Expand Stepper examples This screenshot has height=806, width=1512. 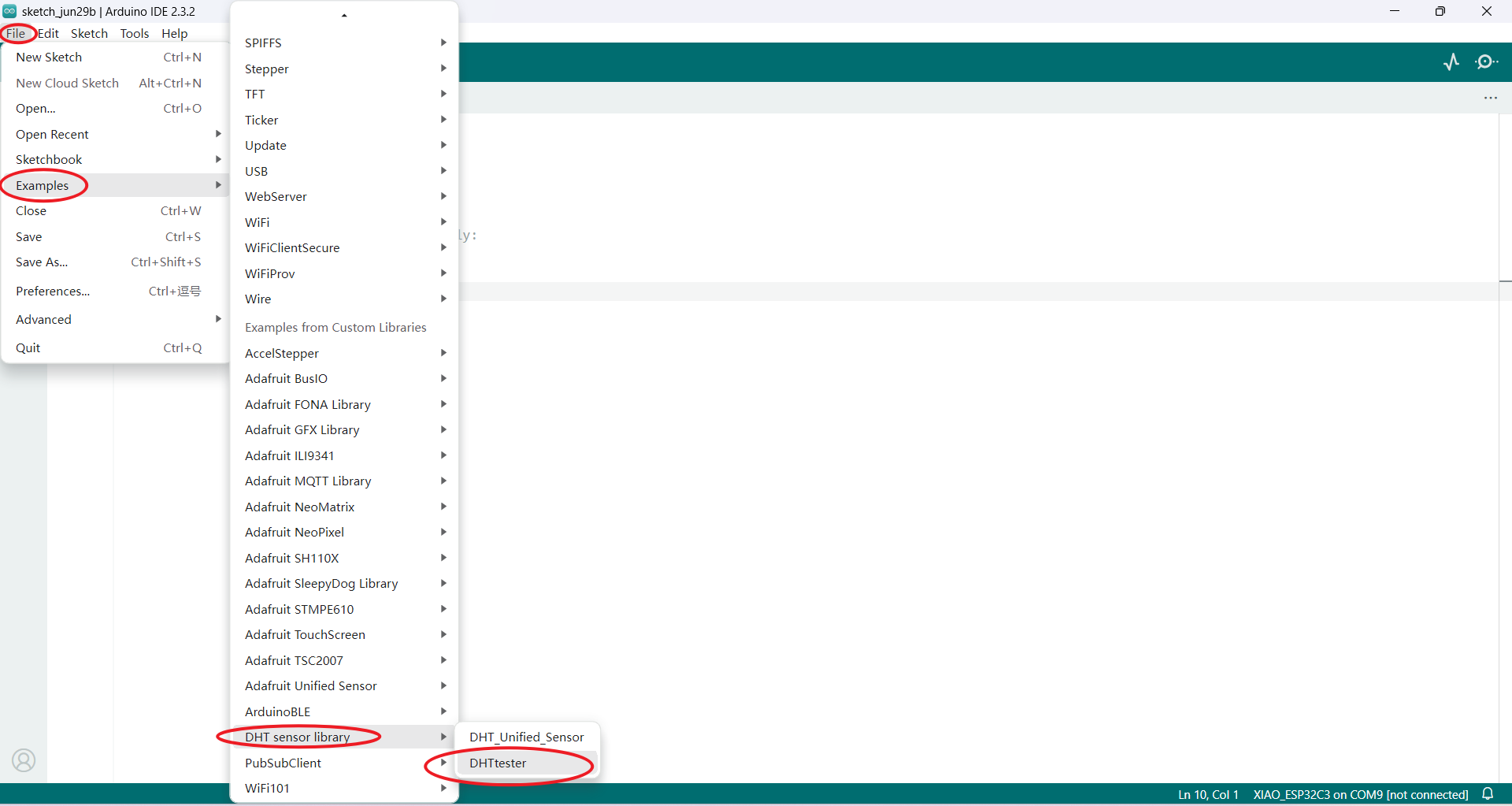[x=344, y=69]
